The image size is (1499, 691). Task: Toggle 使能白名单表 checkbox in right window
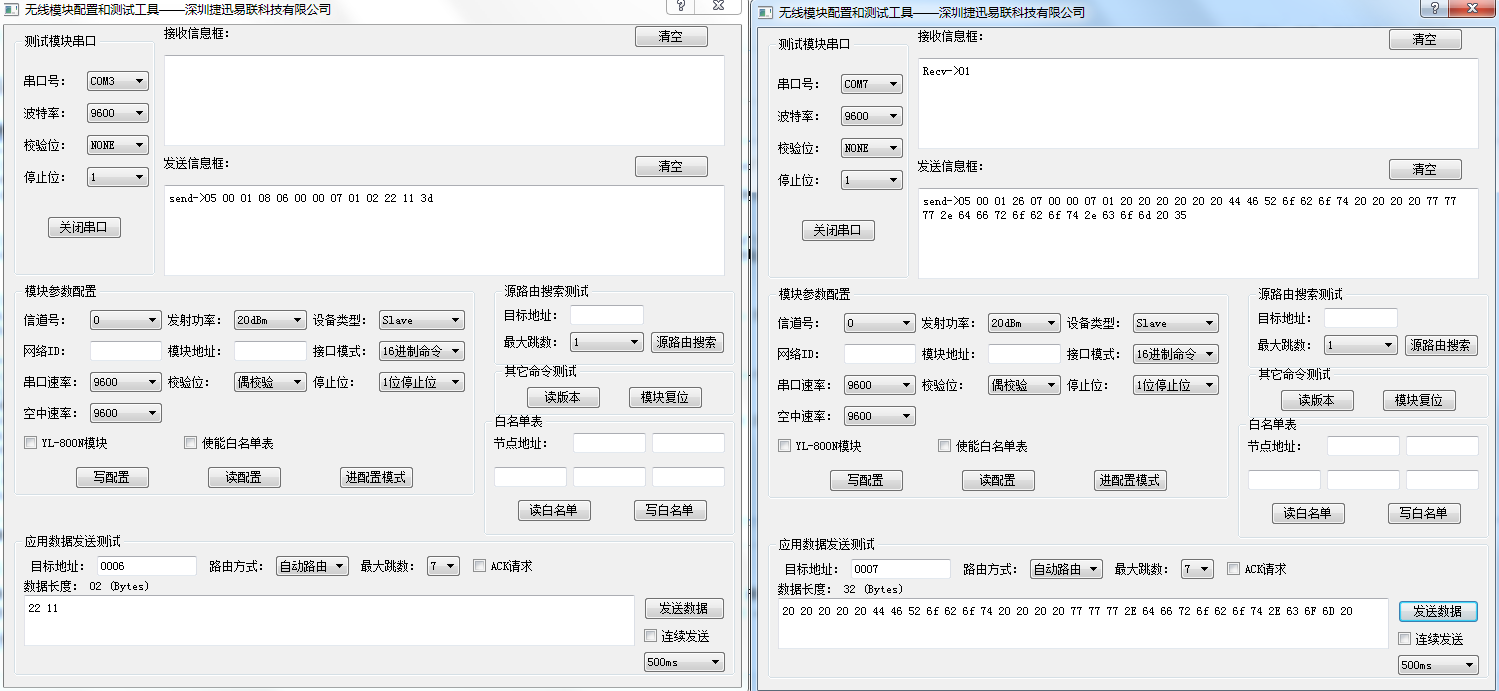(x=944, y=446)
